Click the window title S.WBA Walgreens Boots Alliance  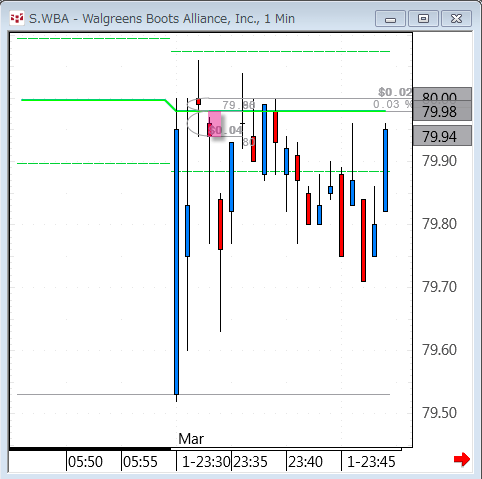pyautogui.click(x=162, y=18)
